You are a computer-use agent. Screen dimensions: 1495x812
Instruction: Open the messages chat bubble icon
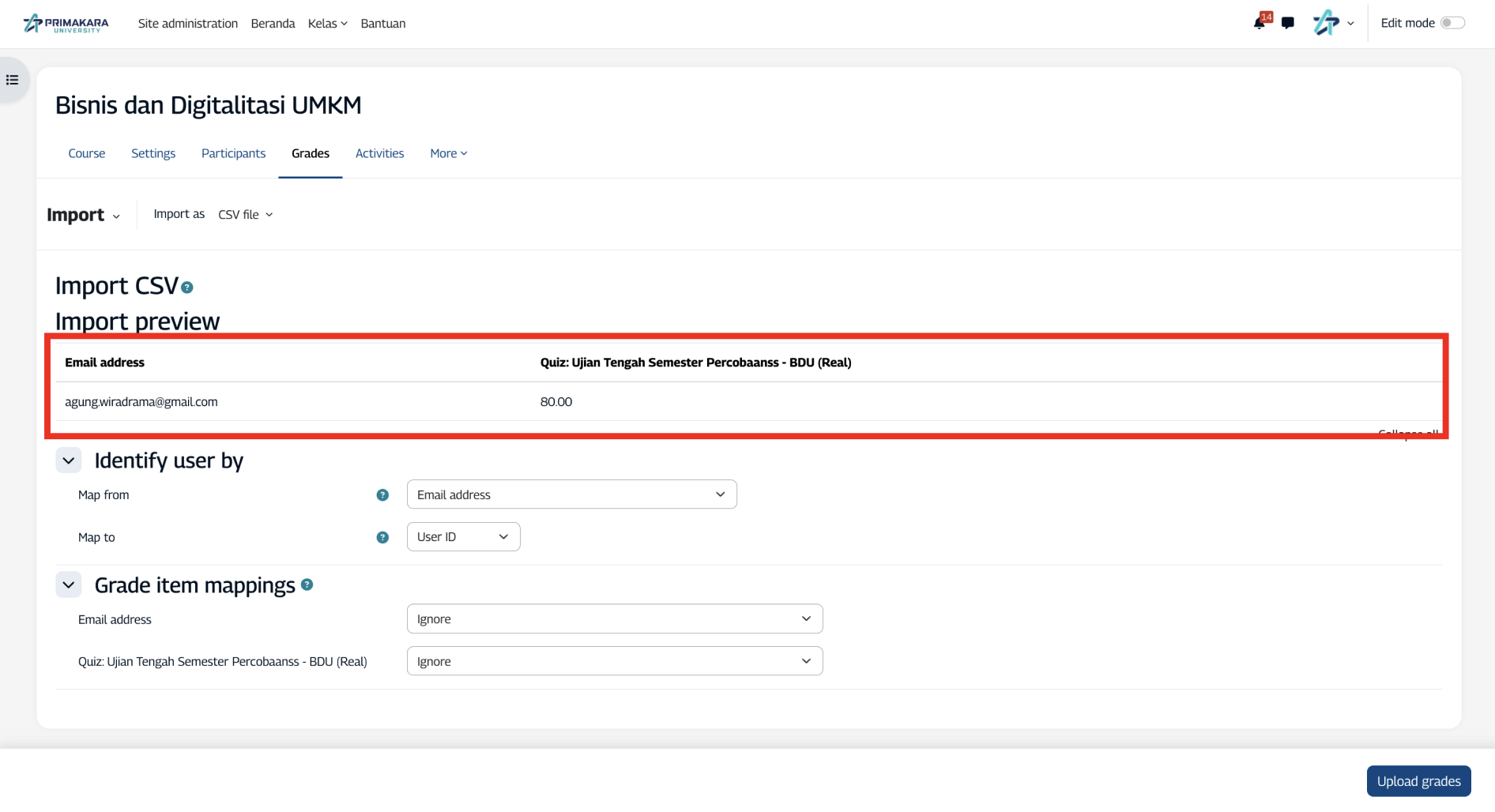[x=1288, y=23]
